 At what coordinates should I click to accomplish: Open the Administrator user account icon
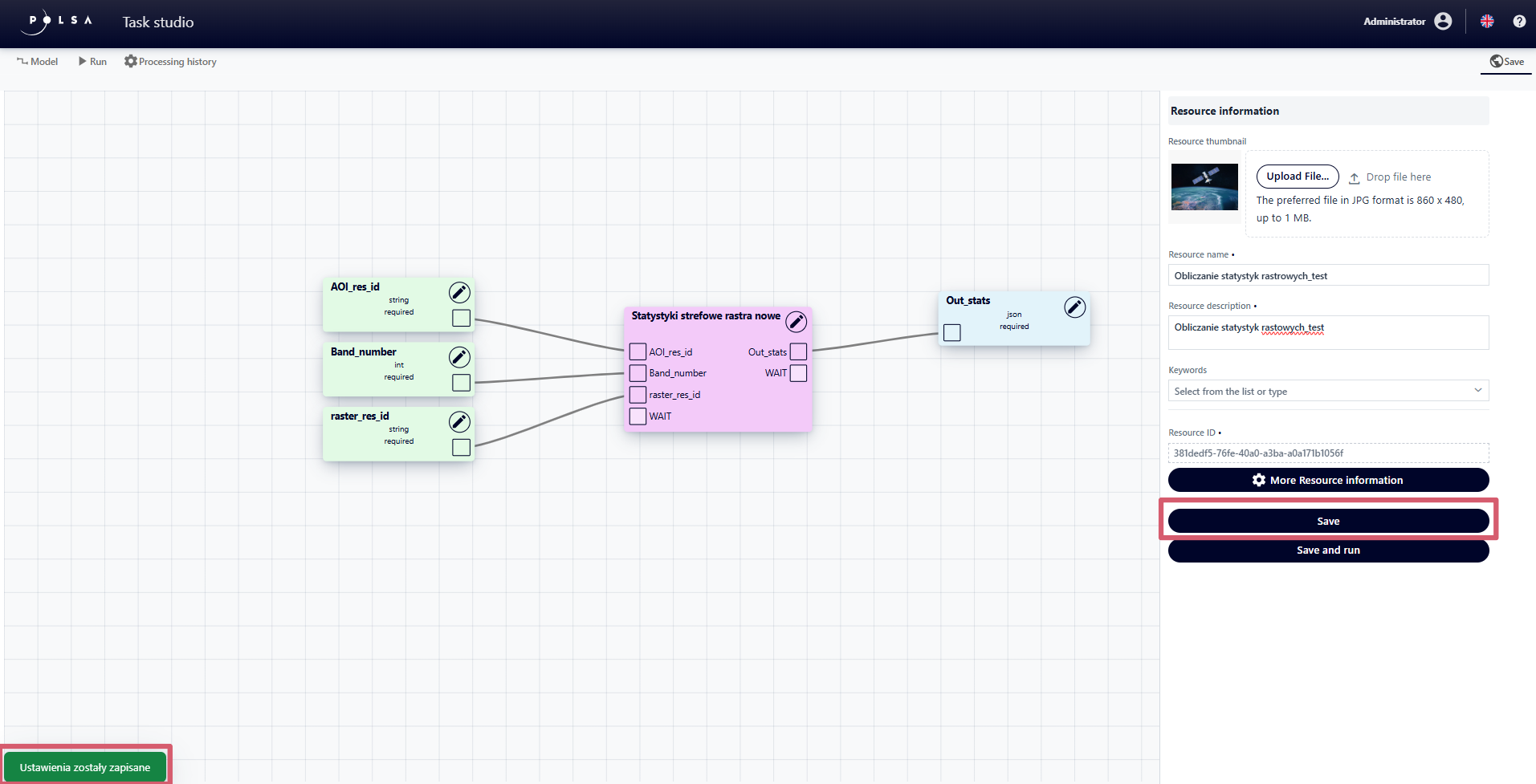pyautogui.click(x=1443, y=22)
